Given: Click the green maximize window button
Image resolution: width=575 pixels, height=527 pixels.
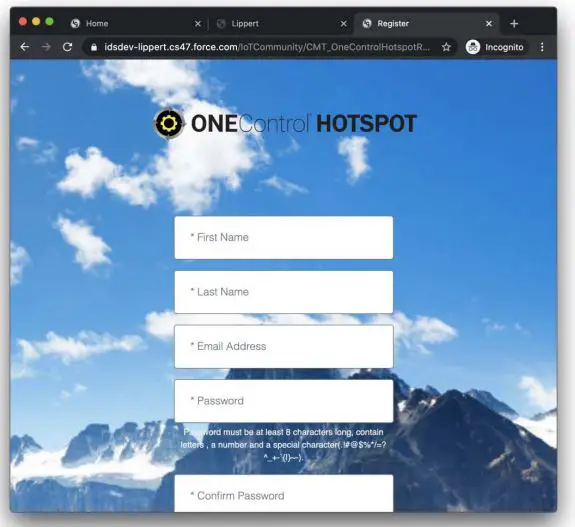Looking at the screenshot, I should (x=50, y=22).
